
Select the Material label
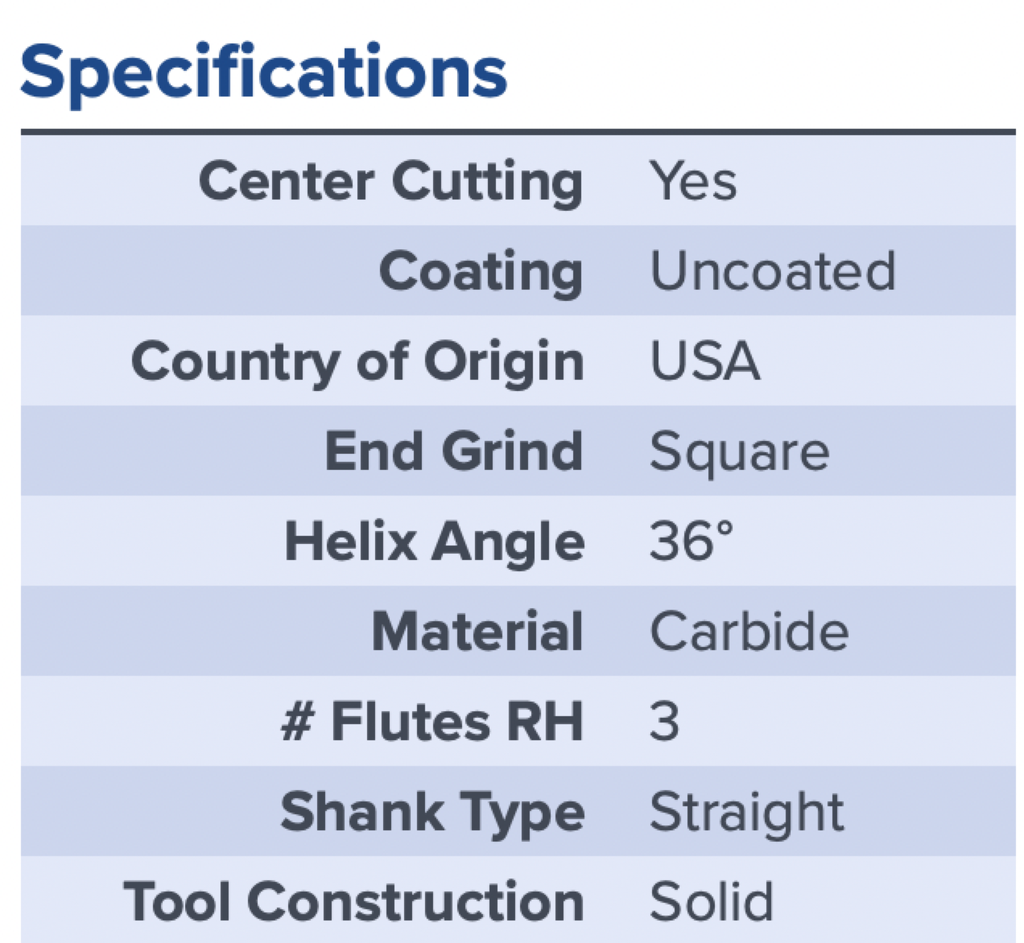click(477, 631)
